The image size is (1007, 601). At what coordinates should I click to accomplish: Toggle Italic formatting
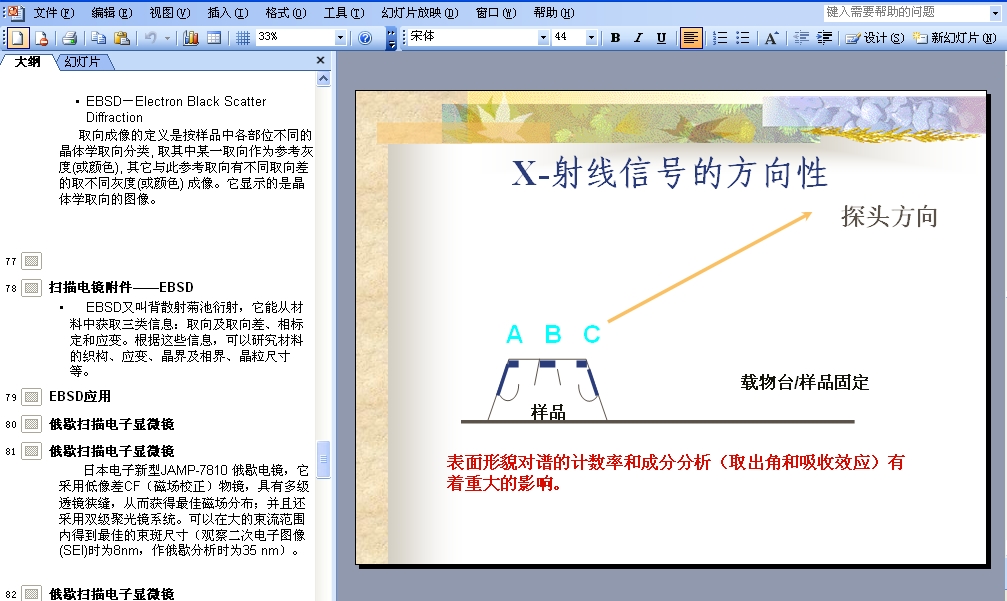pos(638,38)
